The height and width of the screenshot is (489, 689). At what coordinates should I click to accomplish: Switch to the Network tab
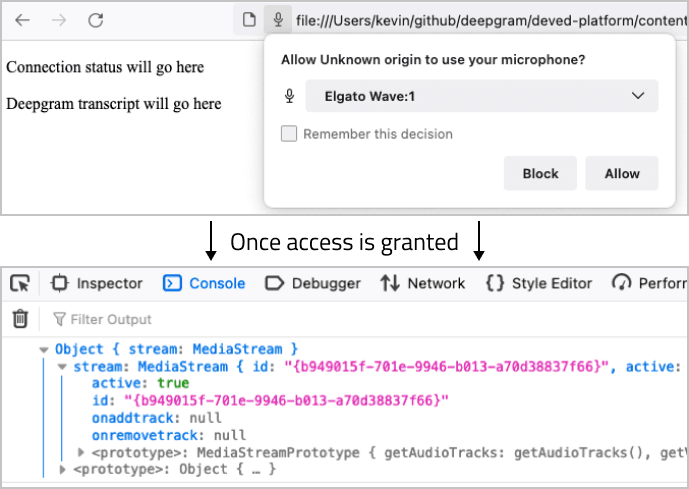pos(423,283)
